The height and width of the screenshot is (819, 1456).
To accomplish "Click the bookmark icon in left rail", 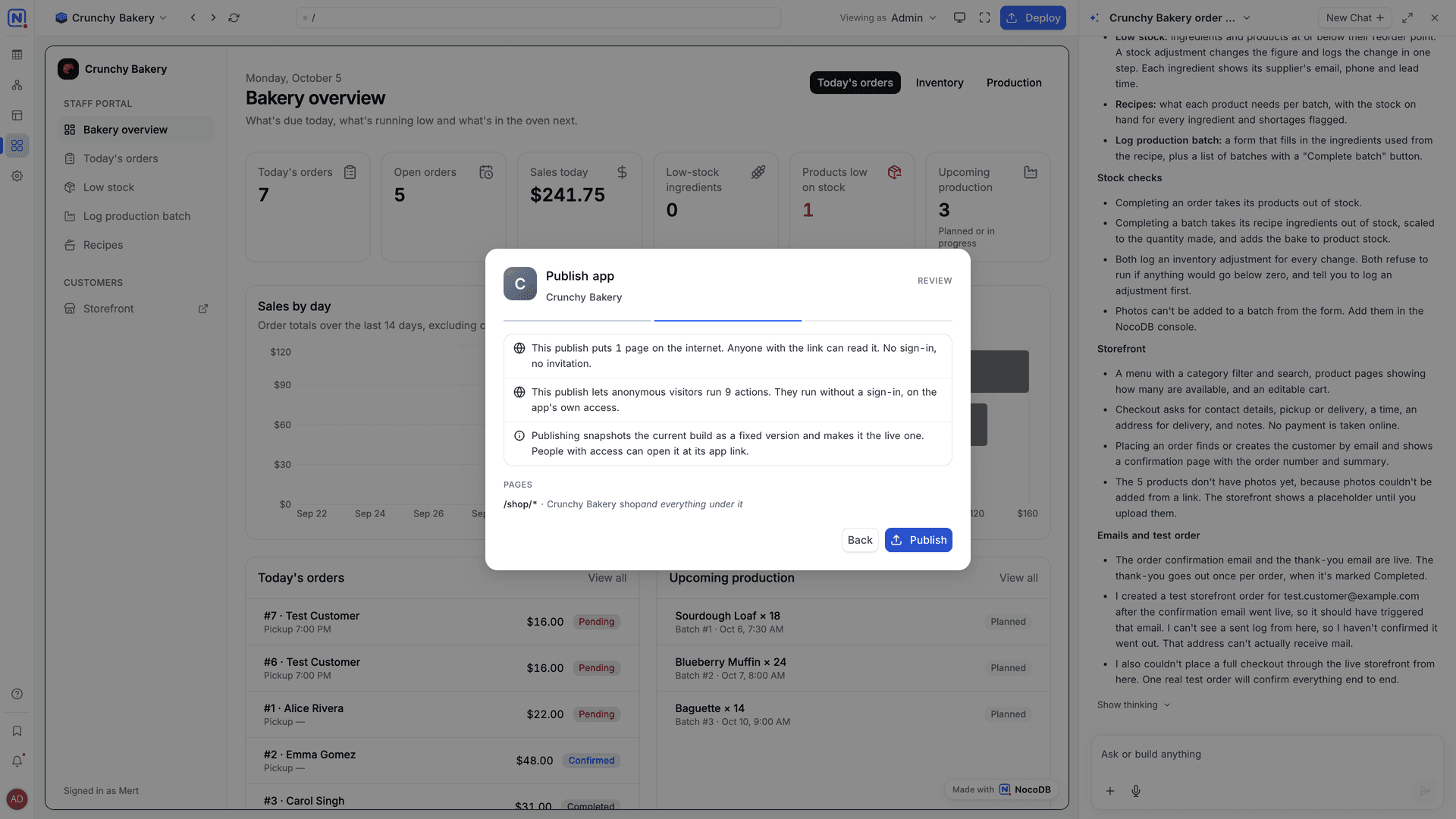I will [x=17, y=731].
